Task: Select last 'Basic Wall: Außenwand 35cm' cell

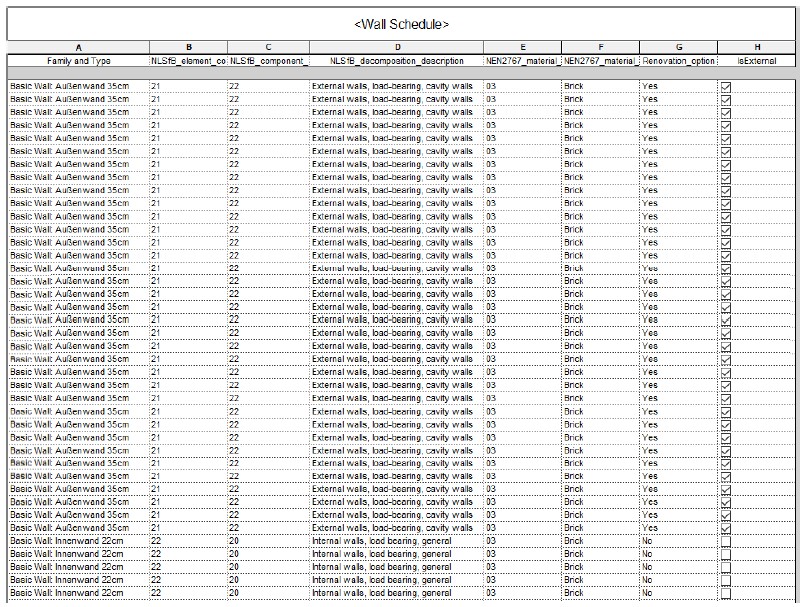Action: point(78,527)
